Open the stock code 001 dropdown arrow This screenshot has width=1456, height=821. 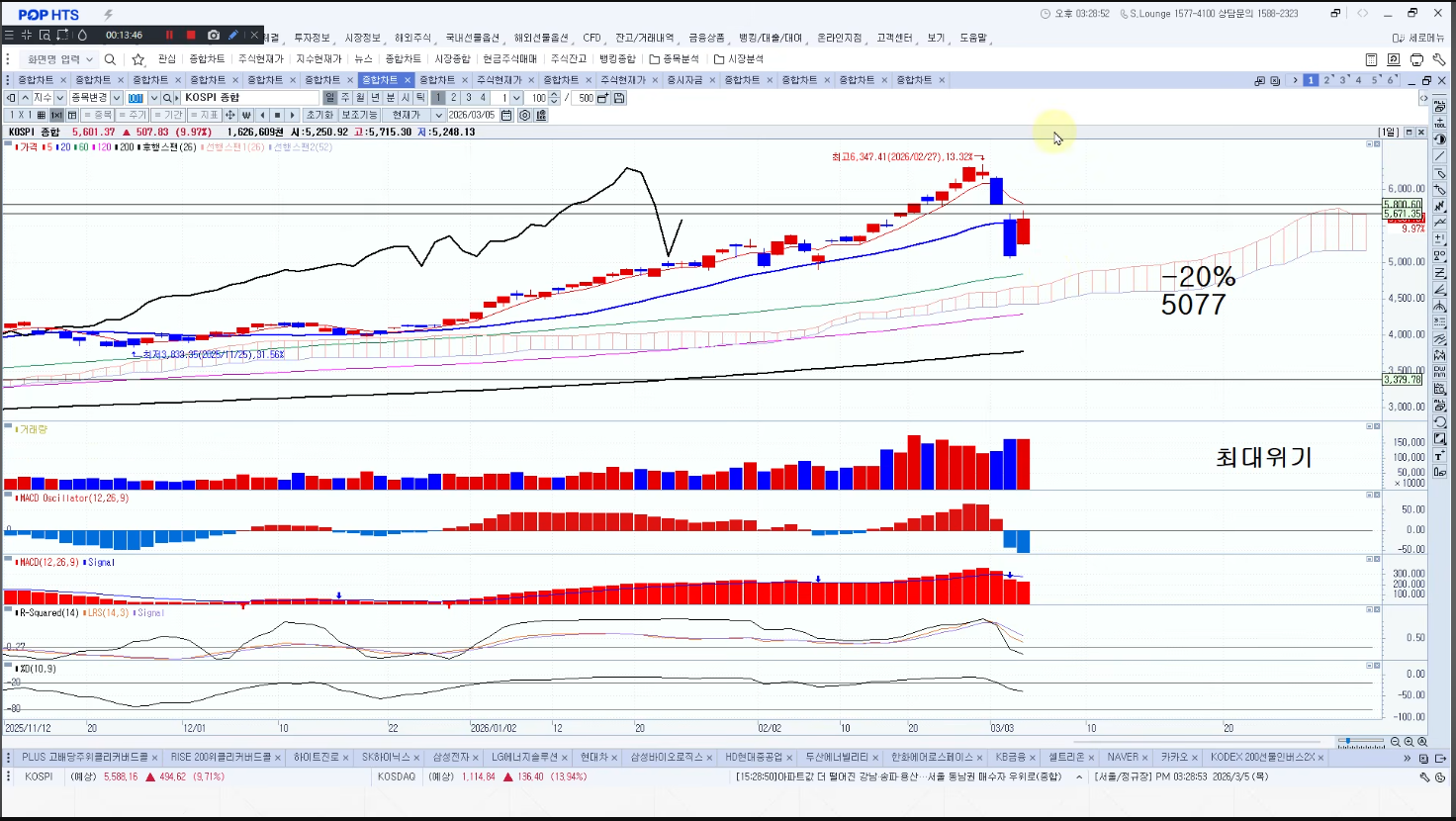(x=153, y=98)
